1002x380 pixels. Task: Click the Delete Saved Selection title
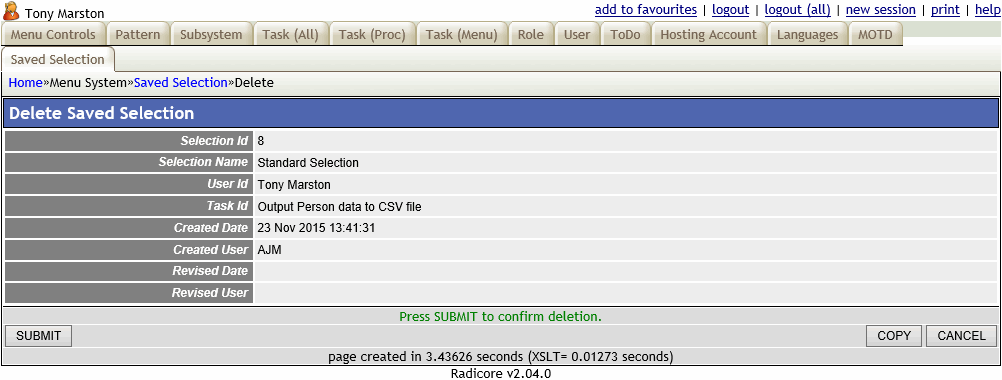(x=102, y=114)
